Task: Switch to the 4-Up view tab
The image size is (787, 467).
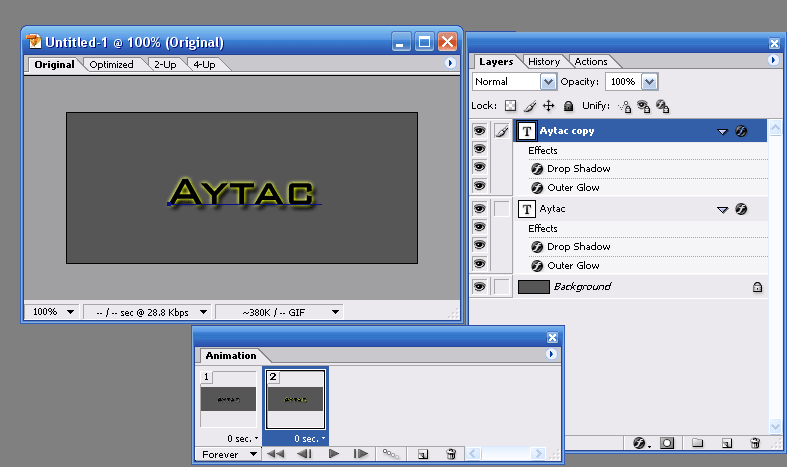Action: [x=204, y=64]
